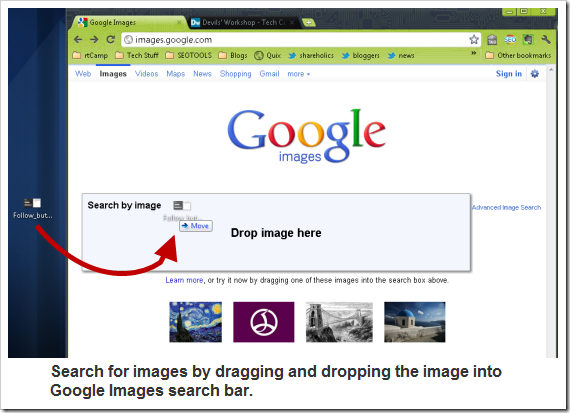Click the SEO extension icon
570x413 pixels.
coord(510,39)
